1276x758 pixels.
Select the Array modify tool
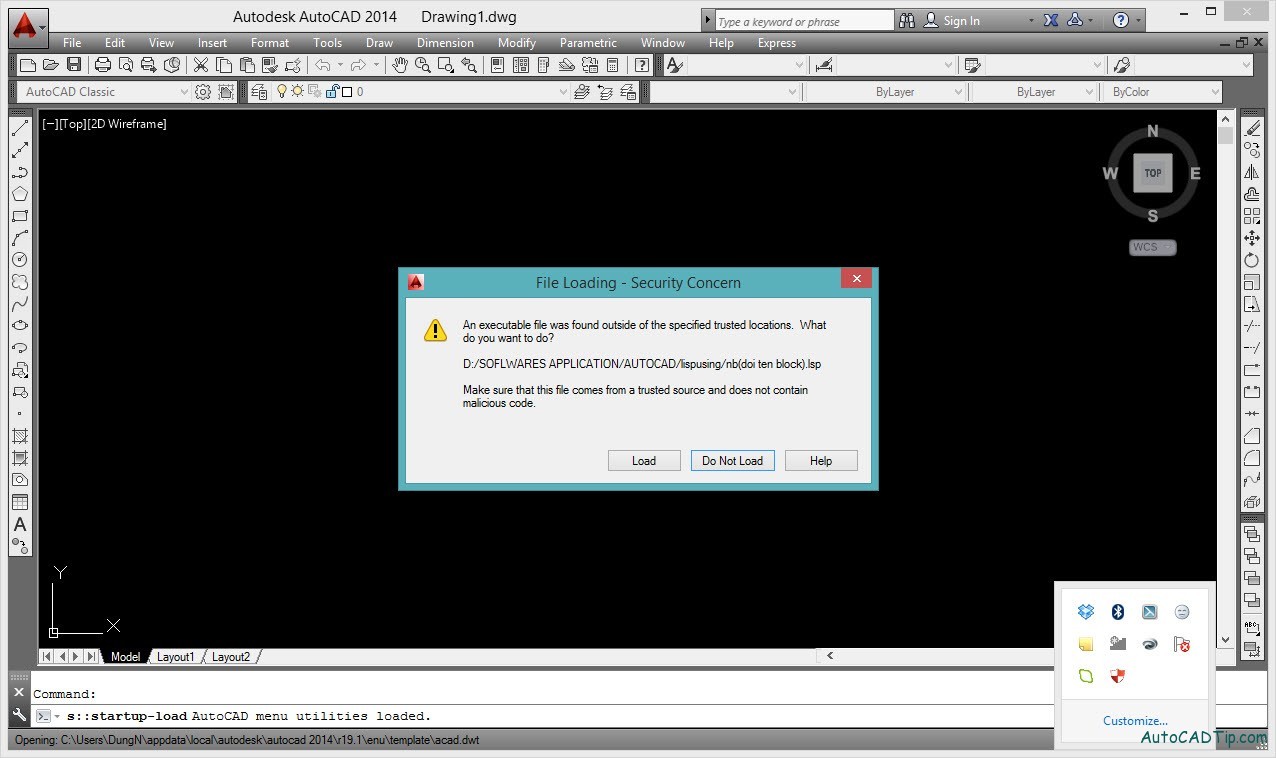click(x=1252, y=216)
